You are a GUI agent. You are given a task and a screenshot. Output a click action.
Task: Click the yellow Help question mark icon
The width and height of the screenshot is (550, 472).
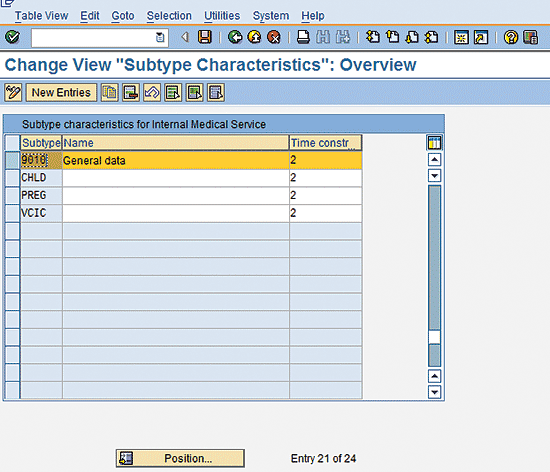coord(511,37)
